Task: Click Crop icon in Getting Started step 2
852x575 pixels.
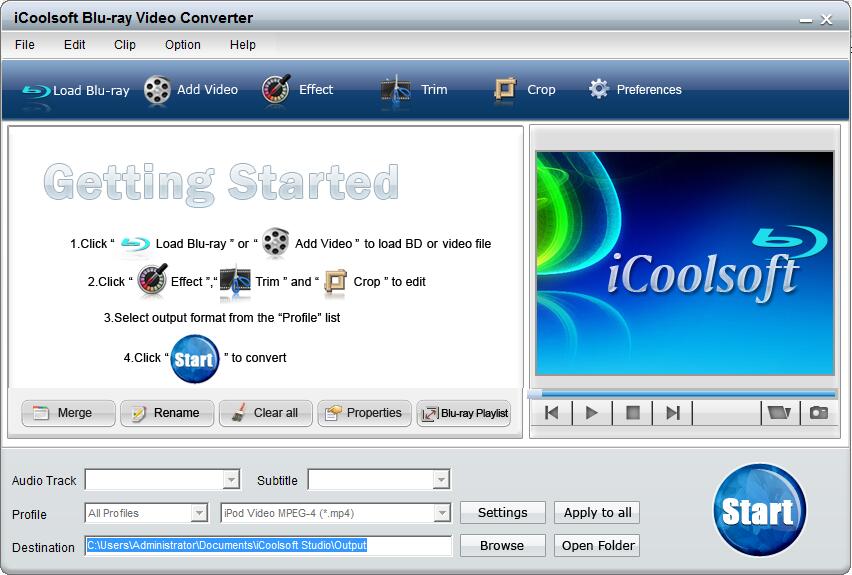Action: 335,283
